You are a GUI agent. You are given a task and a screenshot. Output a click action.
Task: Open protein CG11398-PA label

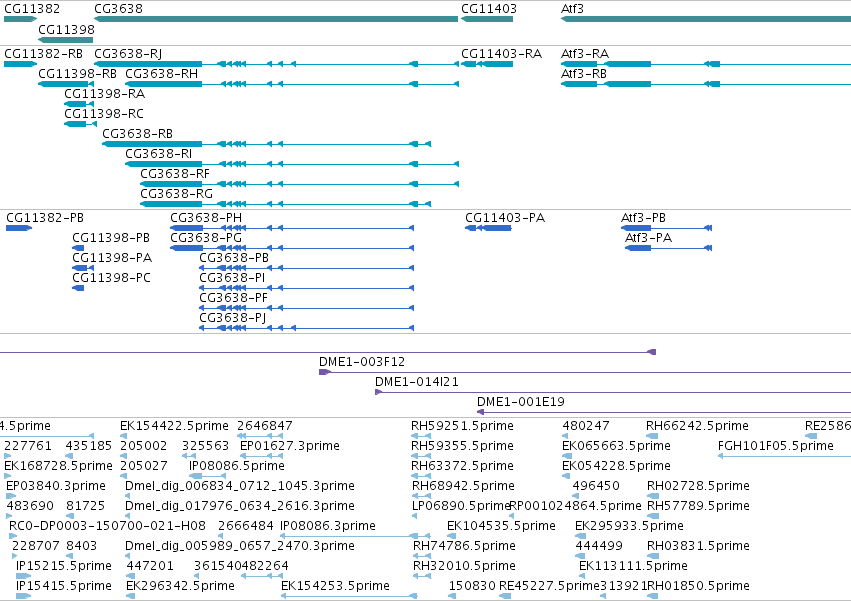click(112, 258)
